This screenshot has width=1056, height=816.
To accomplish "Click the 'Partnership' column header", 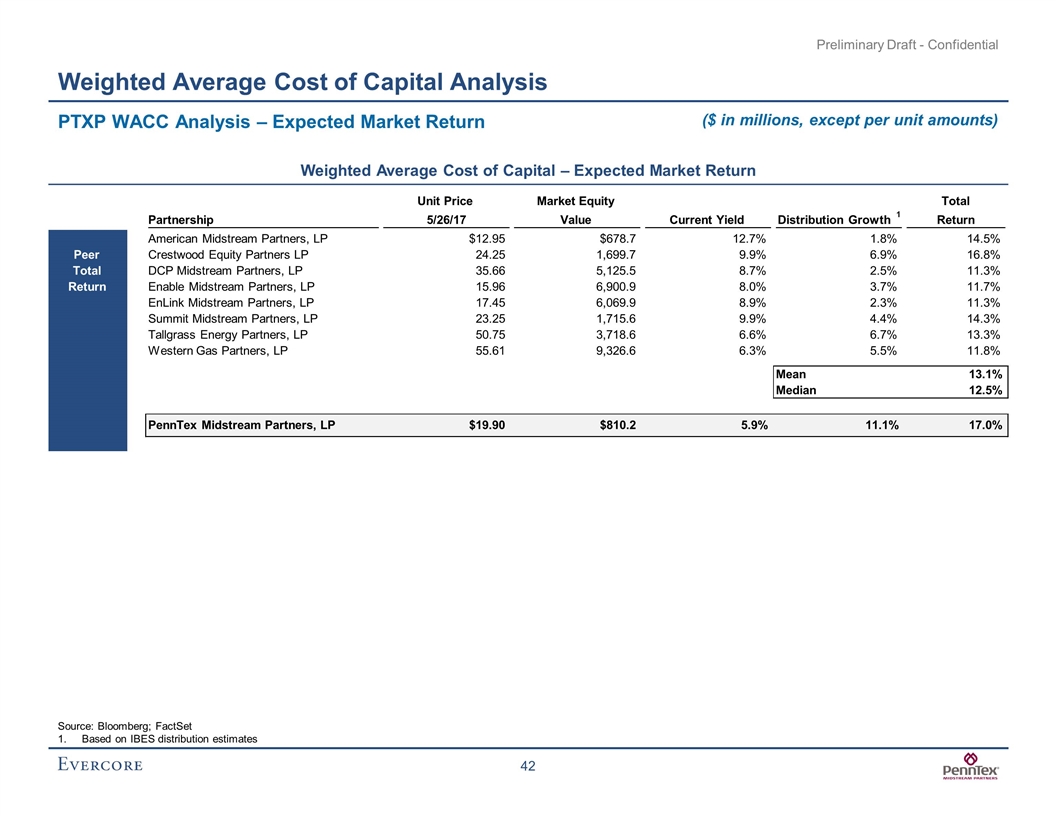I will click(x=180, y=219).
